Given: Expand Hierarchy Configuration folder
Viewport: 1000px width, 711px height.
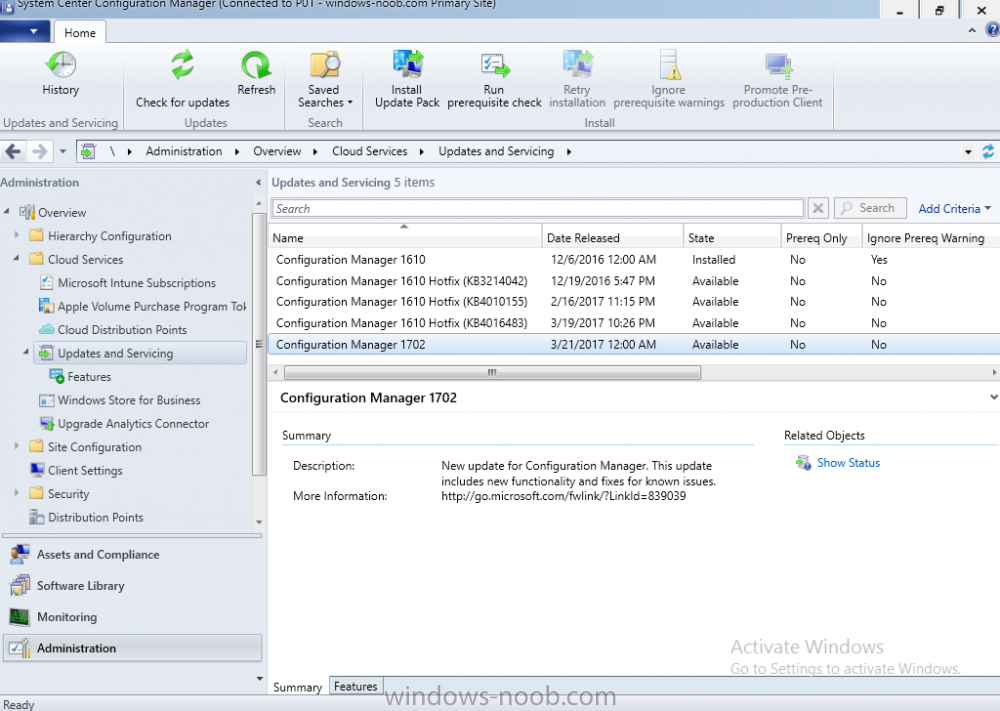Looking at the screenshot, I should 17,235.
